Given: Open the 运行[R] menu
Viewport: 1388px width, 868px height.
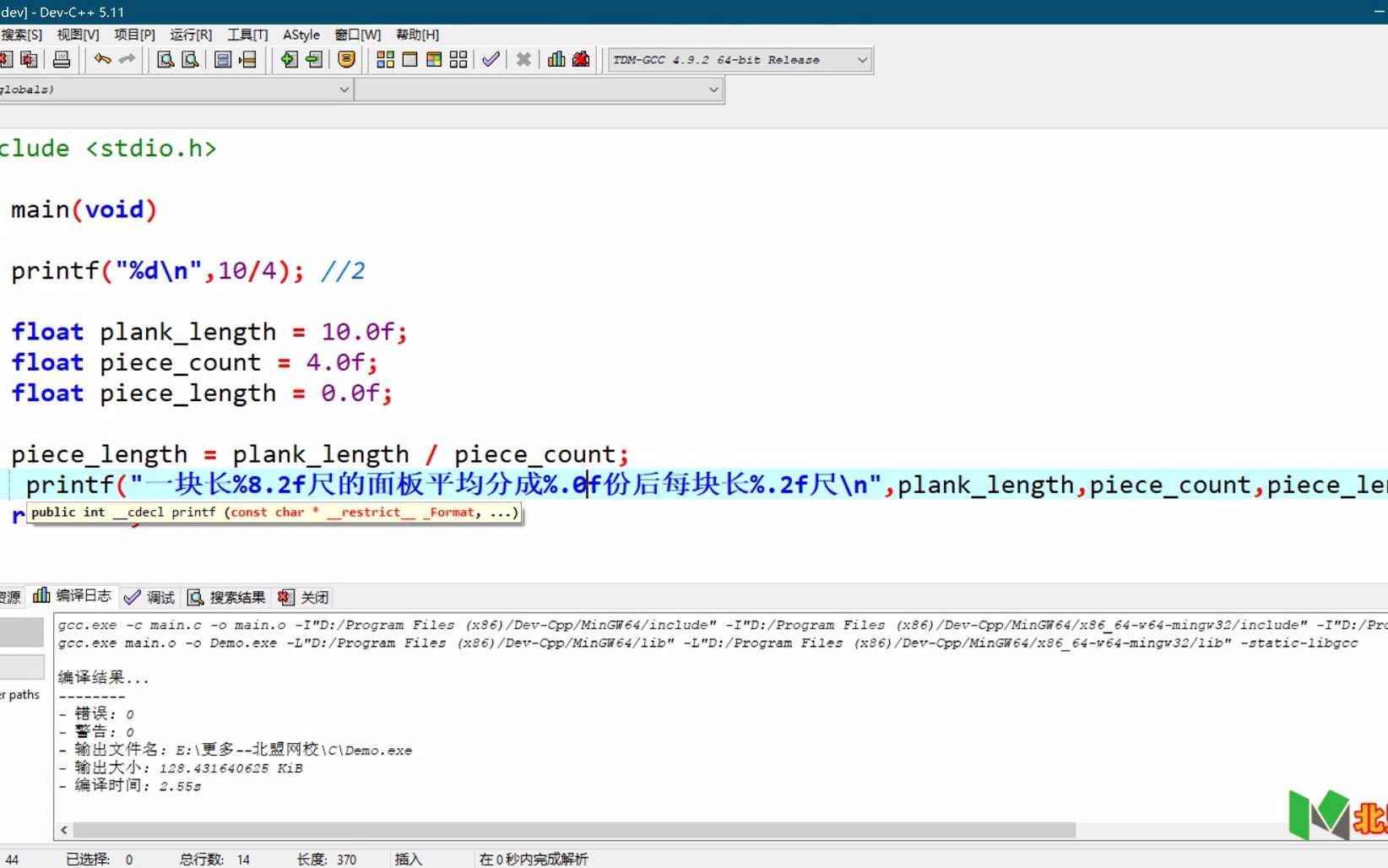Looking at the screenshot, I should [x=191, y=35].
